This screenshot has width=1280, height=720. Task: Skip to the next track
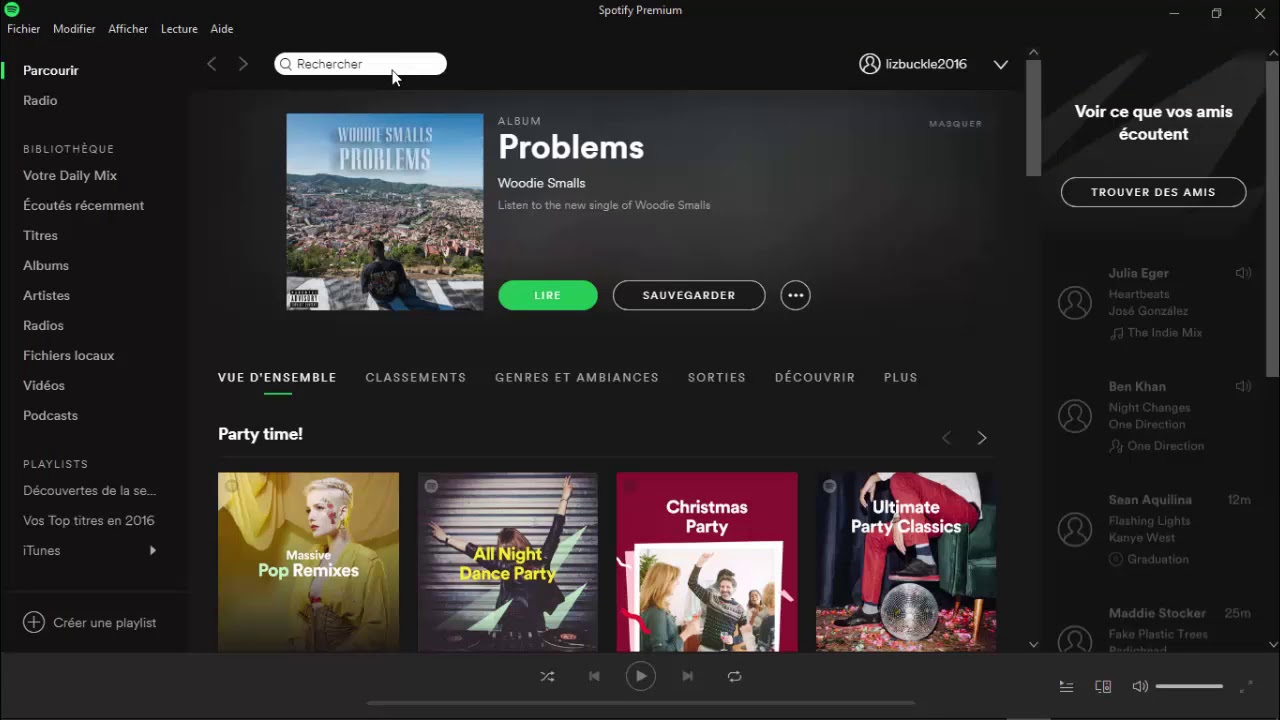pyautogui.click(x=687, y=676)
